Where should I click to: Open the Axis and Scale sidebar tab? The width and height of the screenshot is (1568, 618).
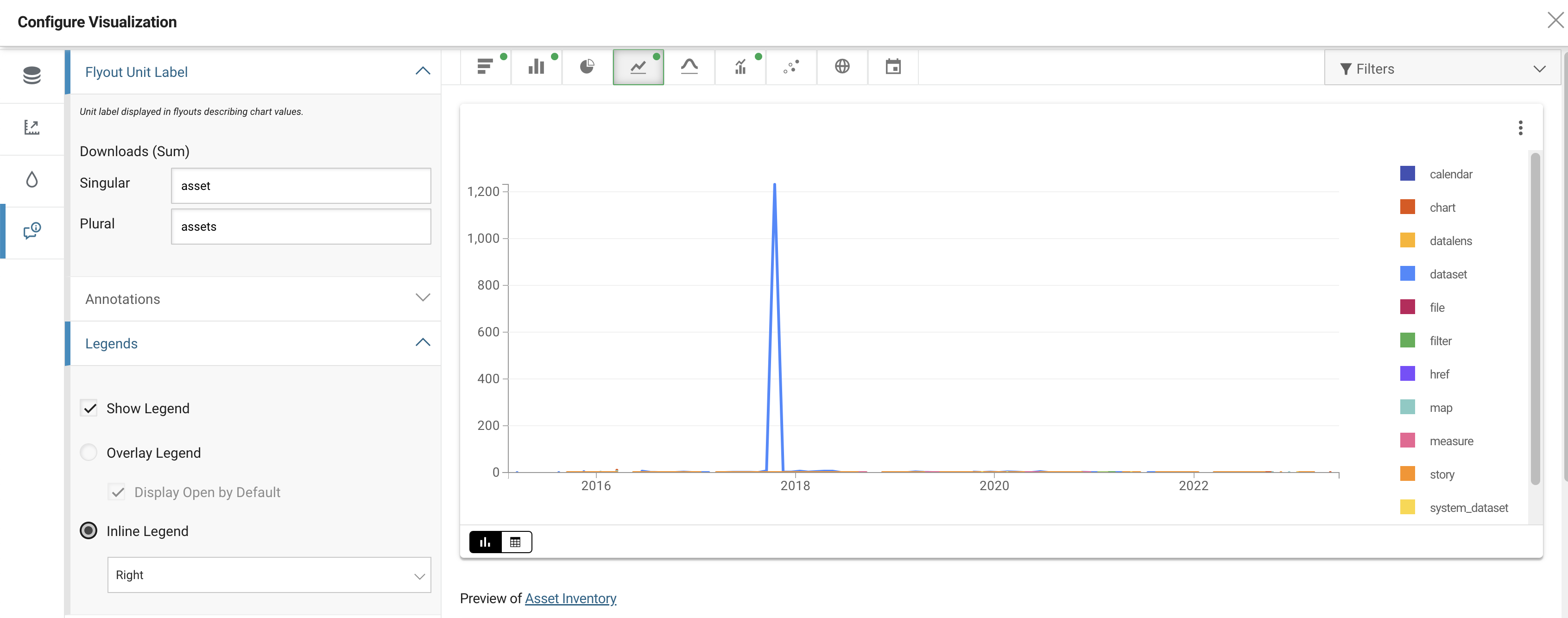(x=32, y=127)
